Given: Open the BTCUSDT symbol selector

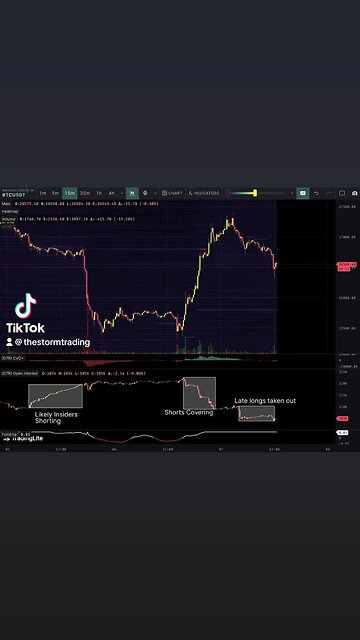Looking at the screenshot, I should [x=13, y=195].
